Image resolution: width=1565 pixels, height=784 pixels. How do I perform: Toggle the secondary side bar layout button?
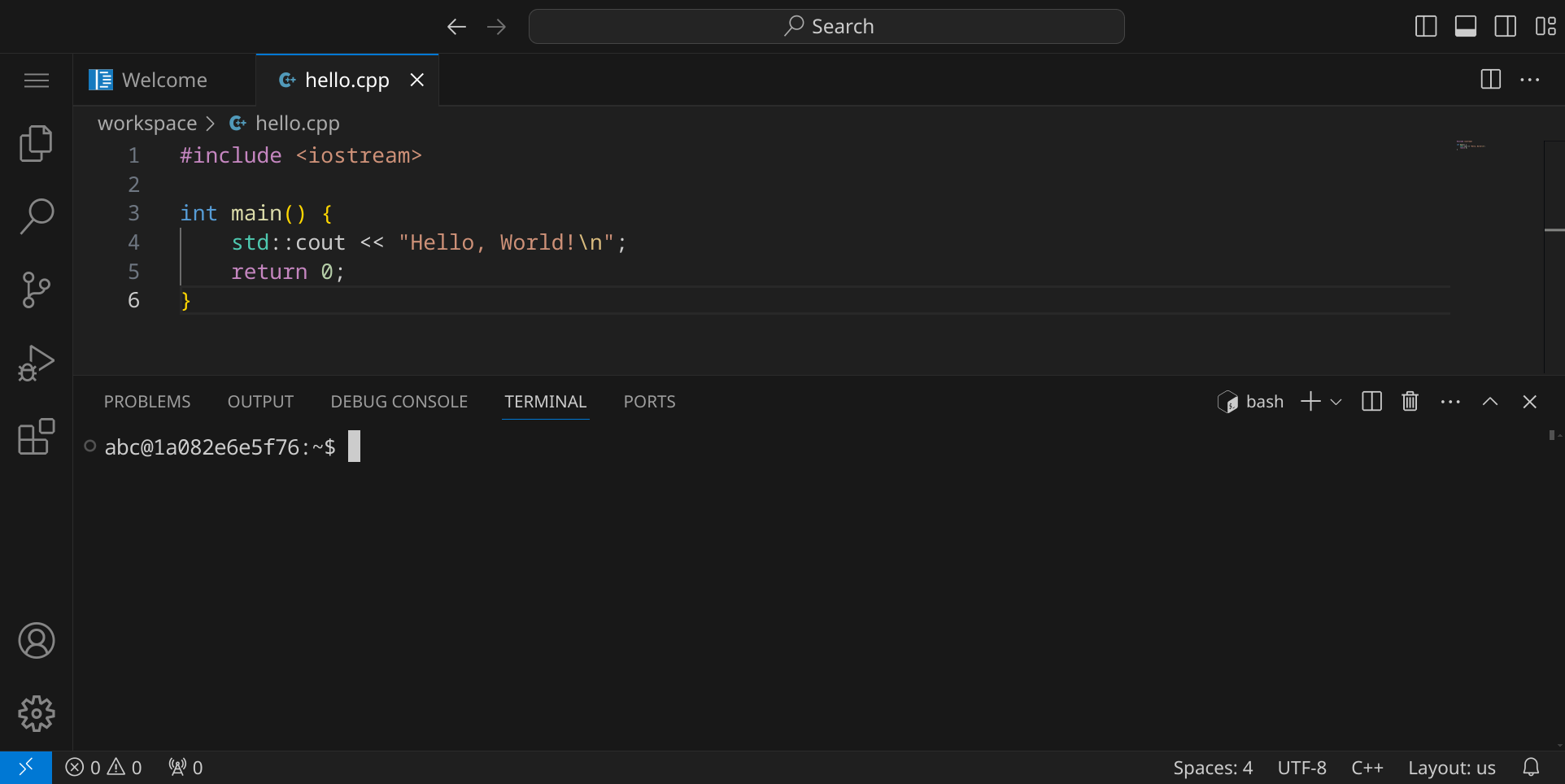click(x=1506, y=27)
